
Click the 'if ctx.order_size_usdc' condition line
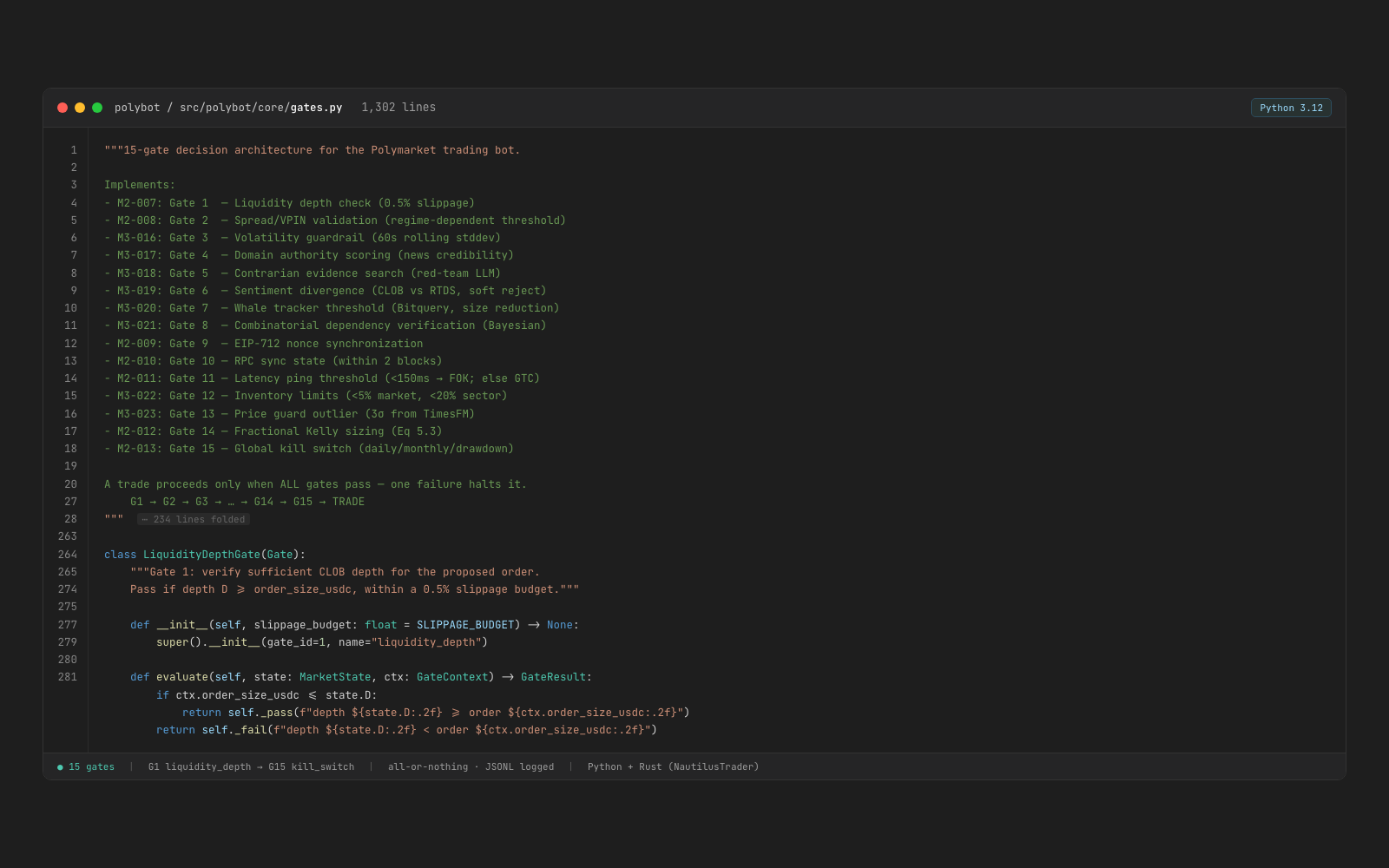click(x=267, y=695)
